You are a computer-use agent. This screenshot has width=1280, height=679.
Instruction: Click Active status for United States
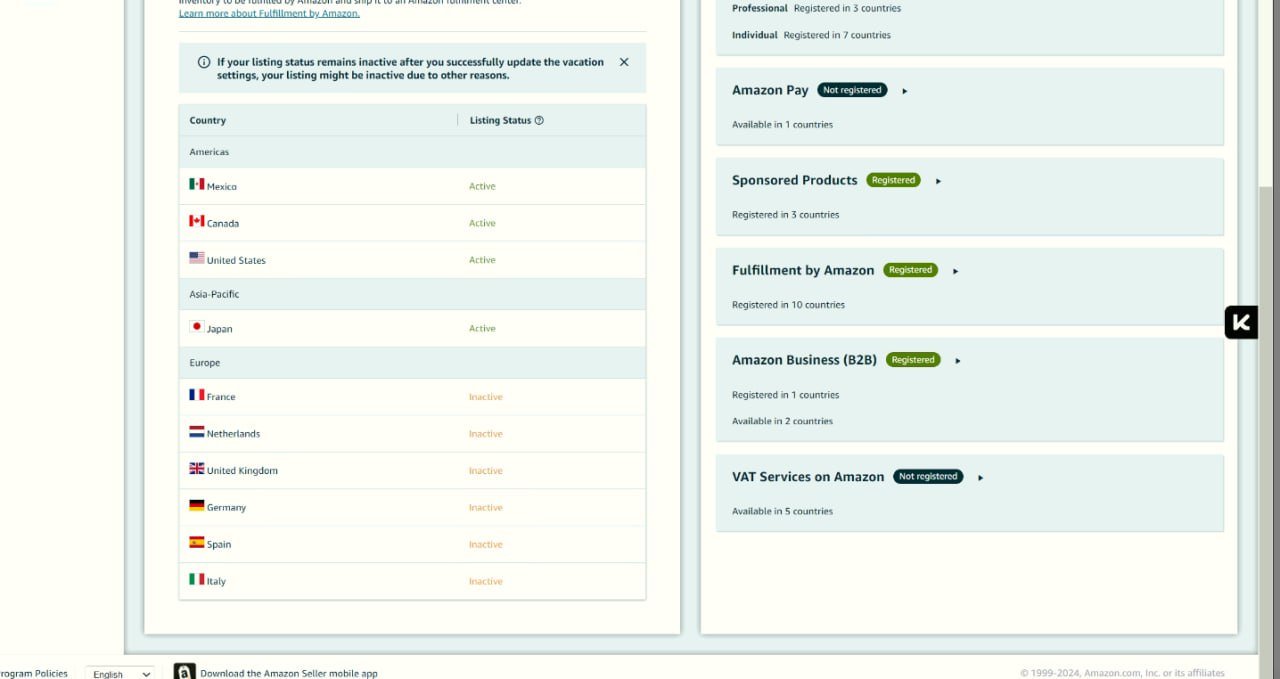[x=482, y=260]
